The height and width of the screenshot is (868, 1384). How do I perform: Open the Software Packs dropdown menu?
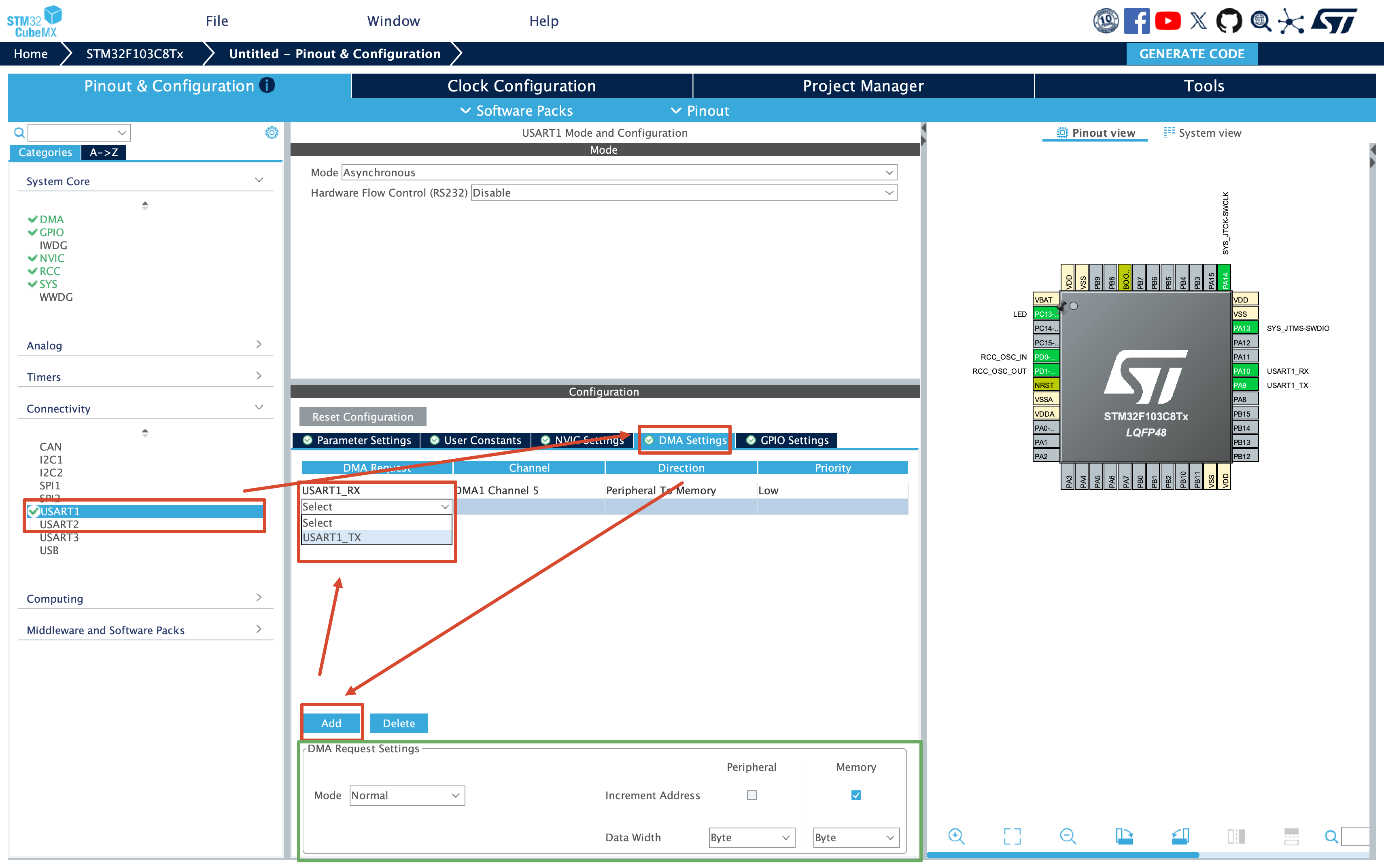[517, 111]
